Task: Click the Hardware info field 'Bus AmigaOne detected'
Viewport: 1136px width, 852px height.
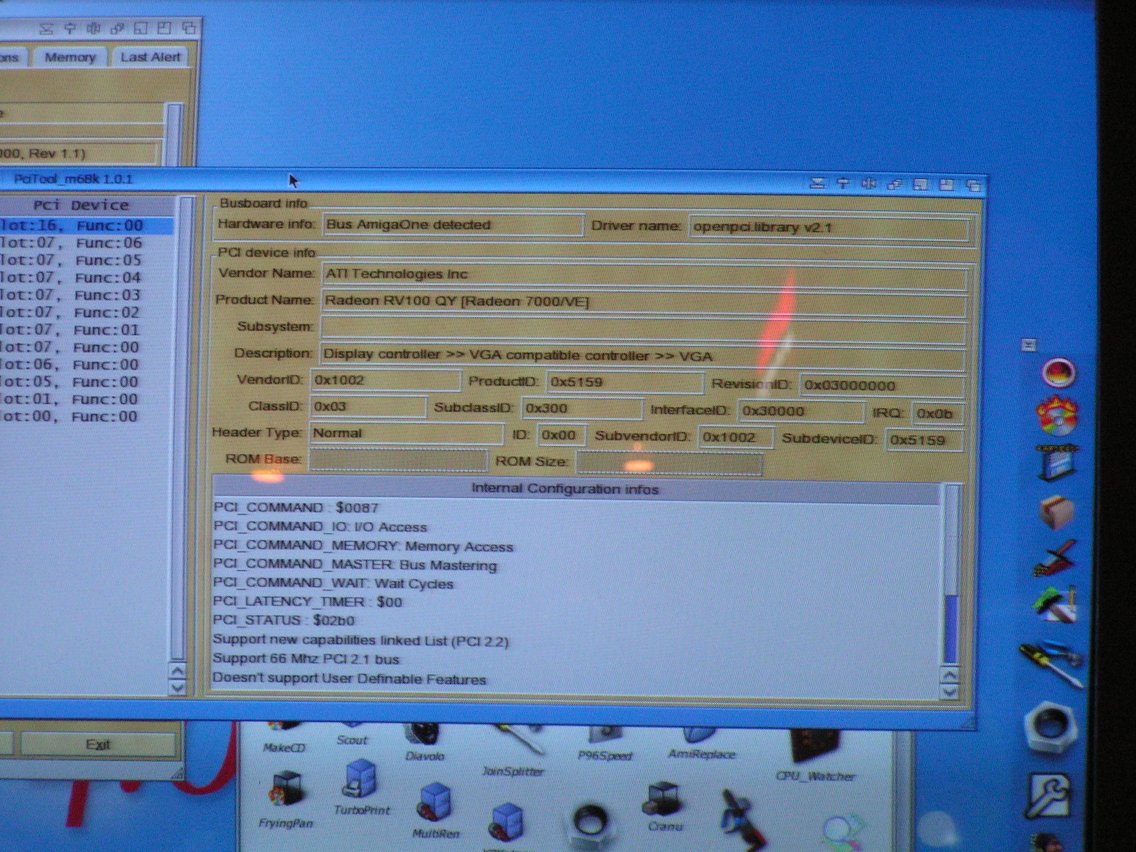Action: [x=452, y=225]
